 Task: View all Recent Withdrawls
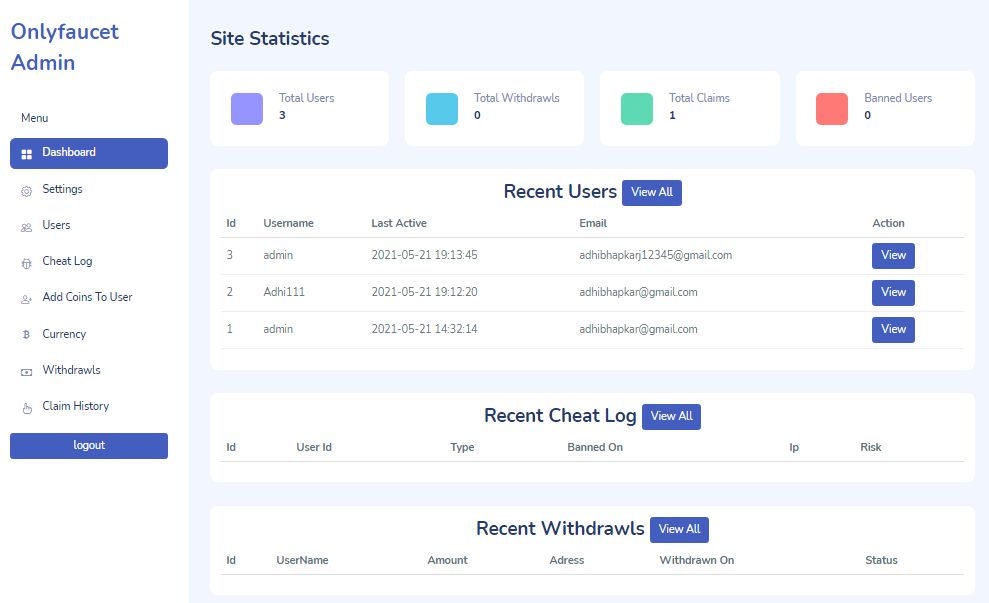pos(679,529)
